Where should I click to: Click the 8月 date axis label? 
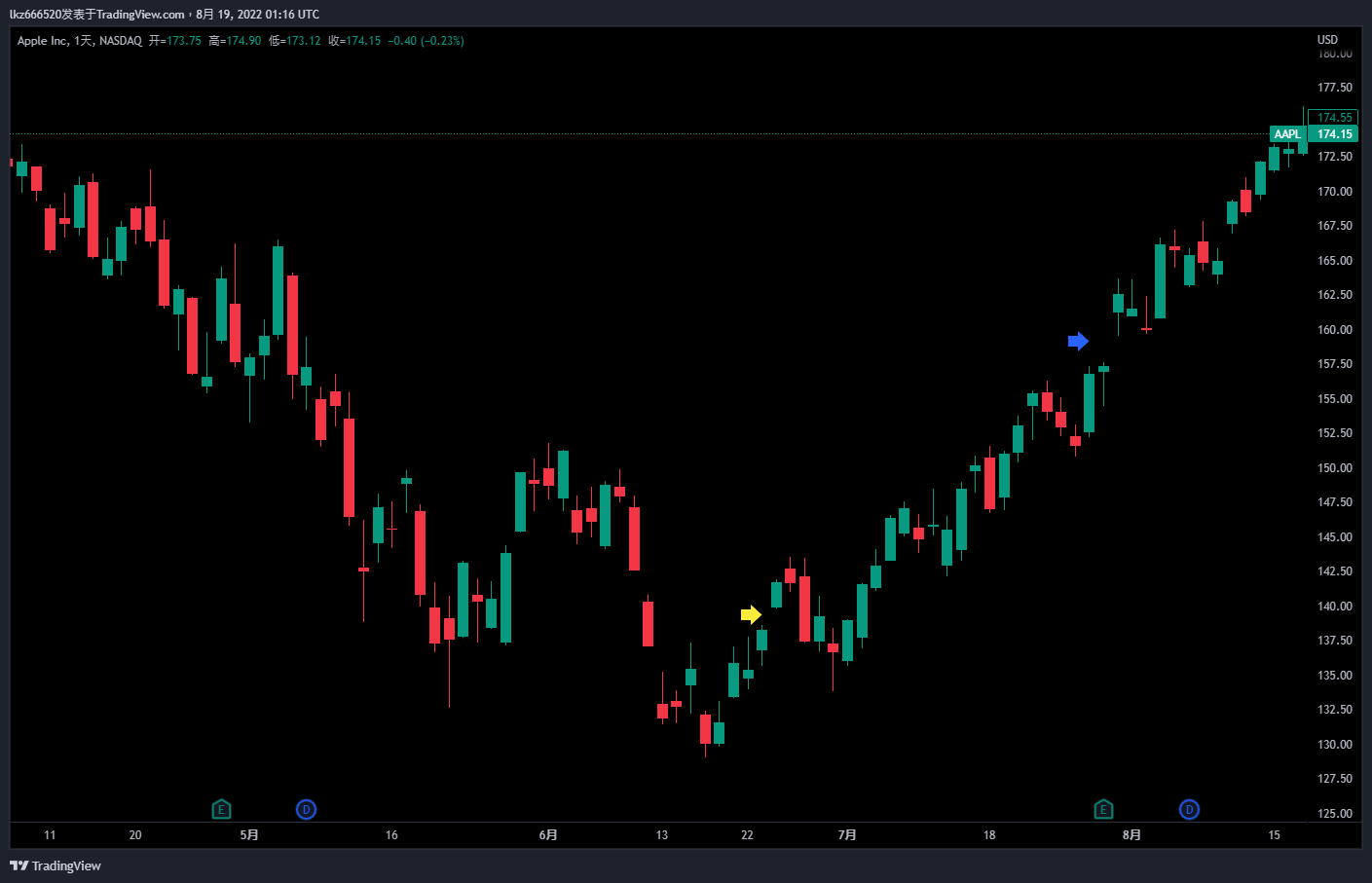(1131, 835)
